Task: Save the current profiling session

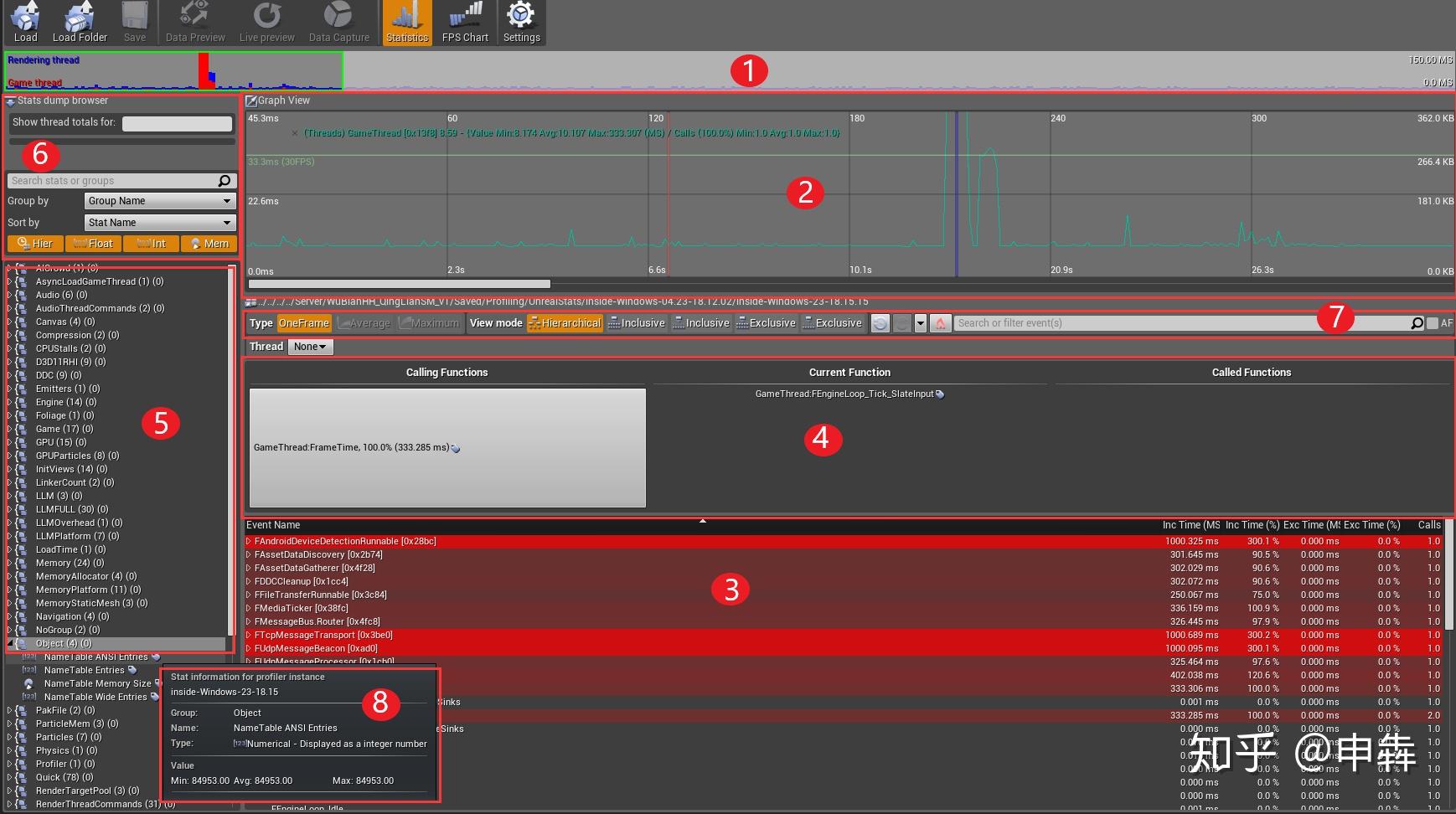Action: coord(134,21)
